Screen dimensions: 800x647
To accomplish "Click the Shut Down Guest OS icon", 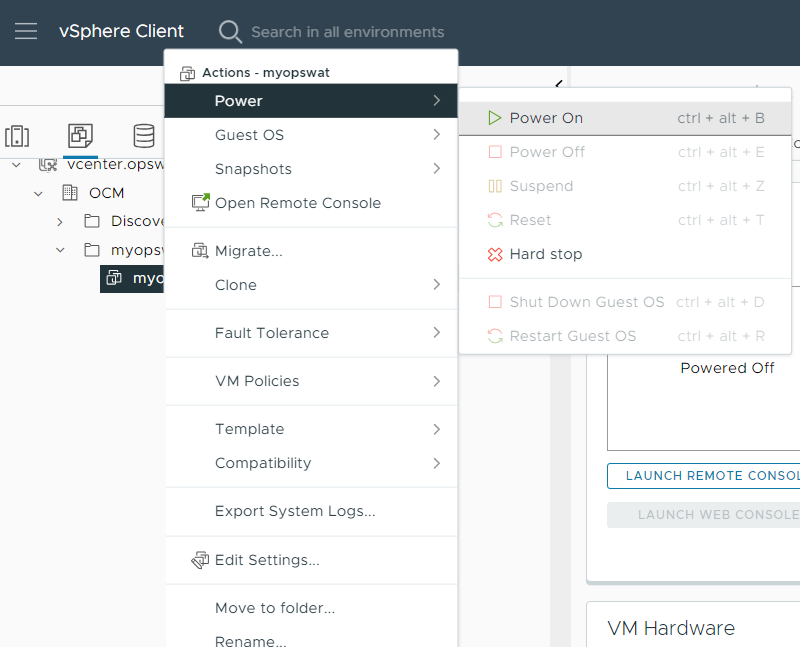I will 495,302.
